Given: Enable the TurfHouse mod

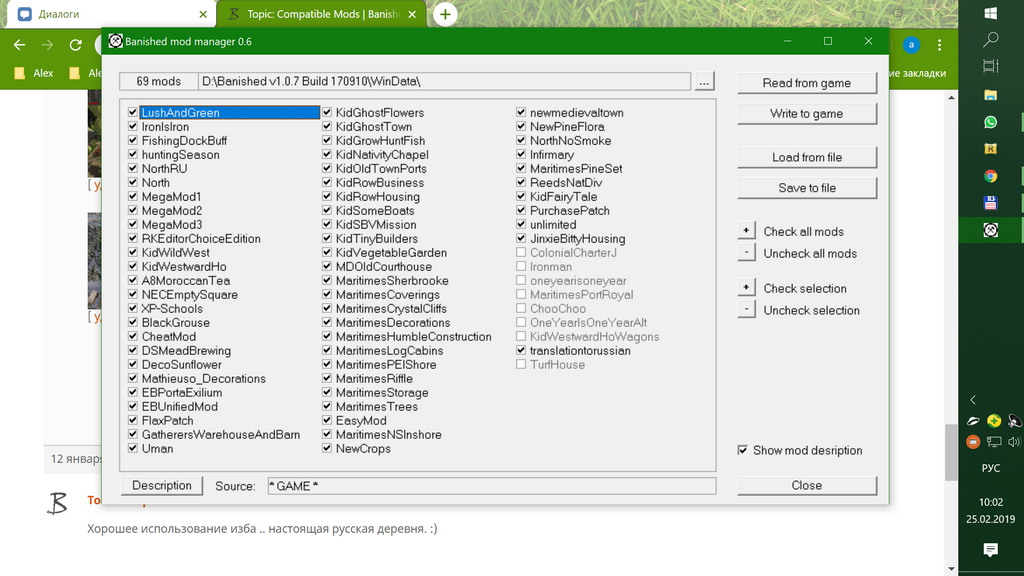Looking at the screenshot, I should click(x=521, y=364).
